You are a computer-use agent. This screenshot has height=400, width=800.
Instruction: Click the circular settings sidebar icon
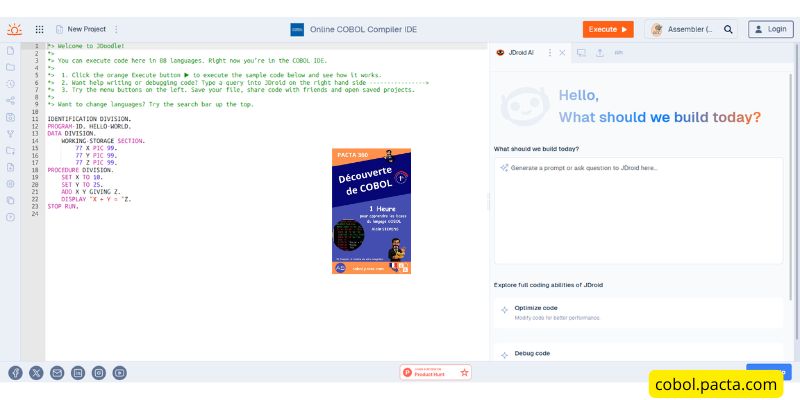click(10, 184)
